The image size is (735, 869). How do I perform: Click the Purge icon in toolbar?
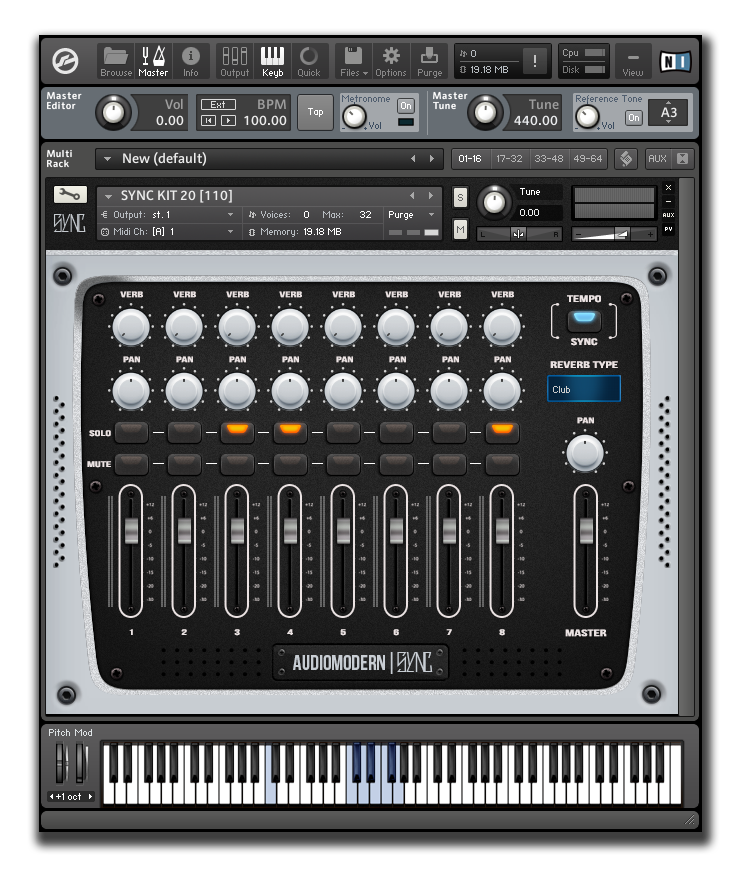[x=430, y=62]
